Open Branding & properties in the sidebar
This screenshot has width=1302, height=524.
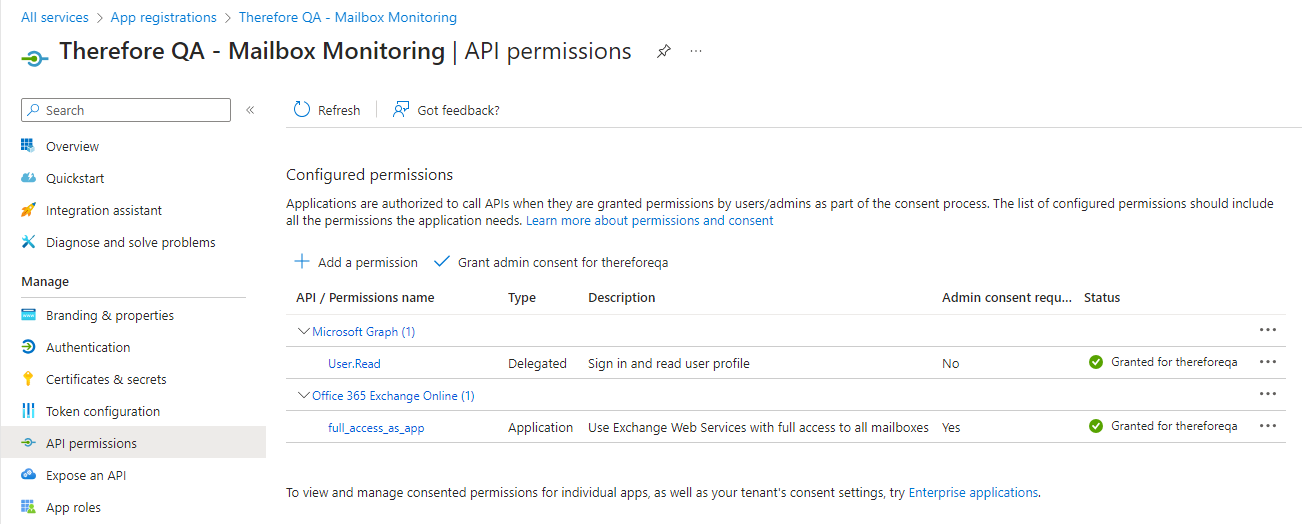click(x=110, y=315)
